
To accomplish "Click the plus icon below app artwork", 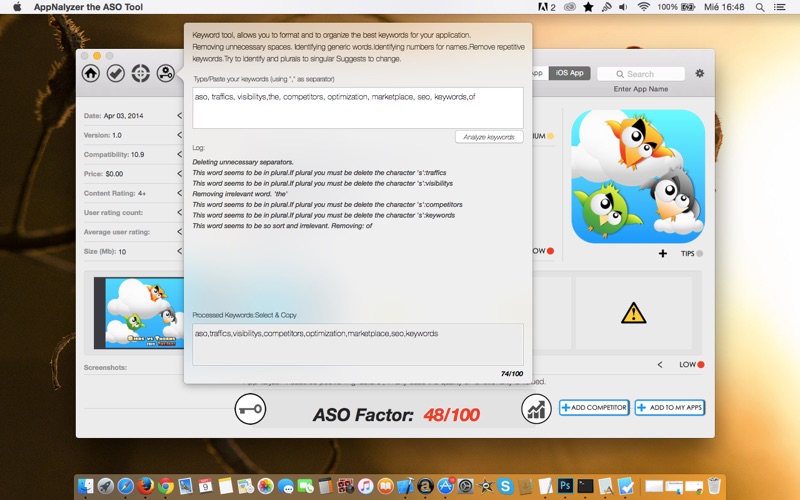I will 663,254.
